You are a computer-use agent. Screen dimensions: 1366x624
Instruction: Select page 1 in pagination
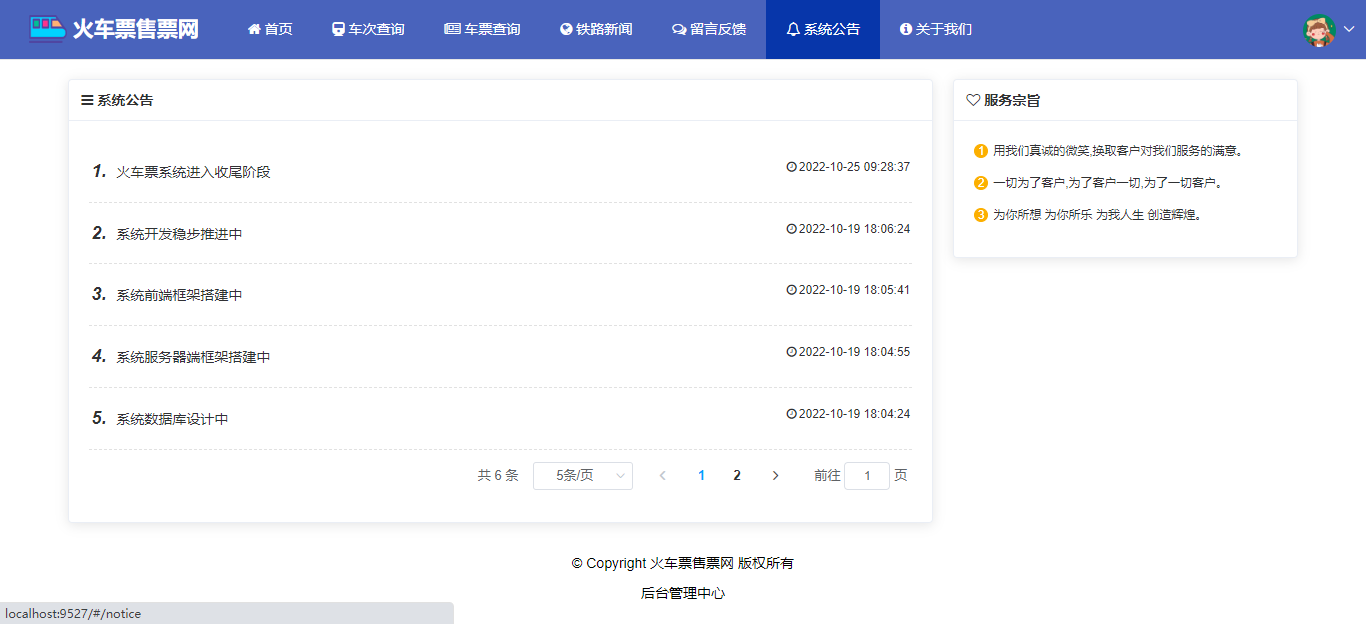coord(701,476)
